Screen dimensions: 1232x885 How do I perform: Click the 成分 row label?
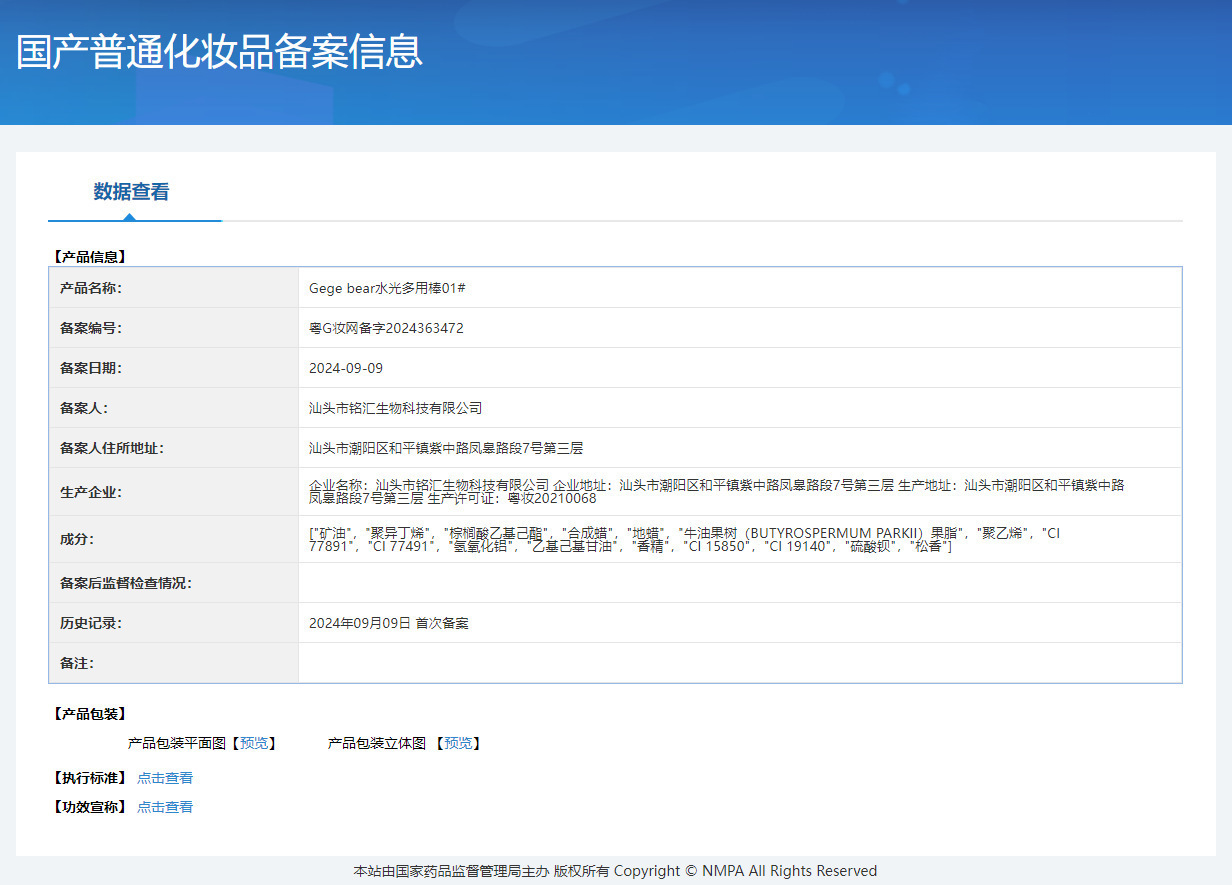(x=77, y=540)
